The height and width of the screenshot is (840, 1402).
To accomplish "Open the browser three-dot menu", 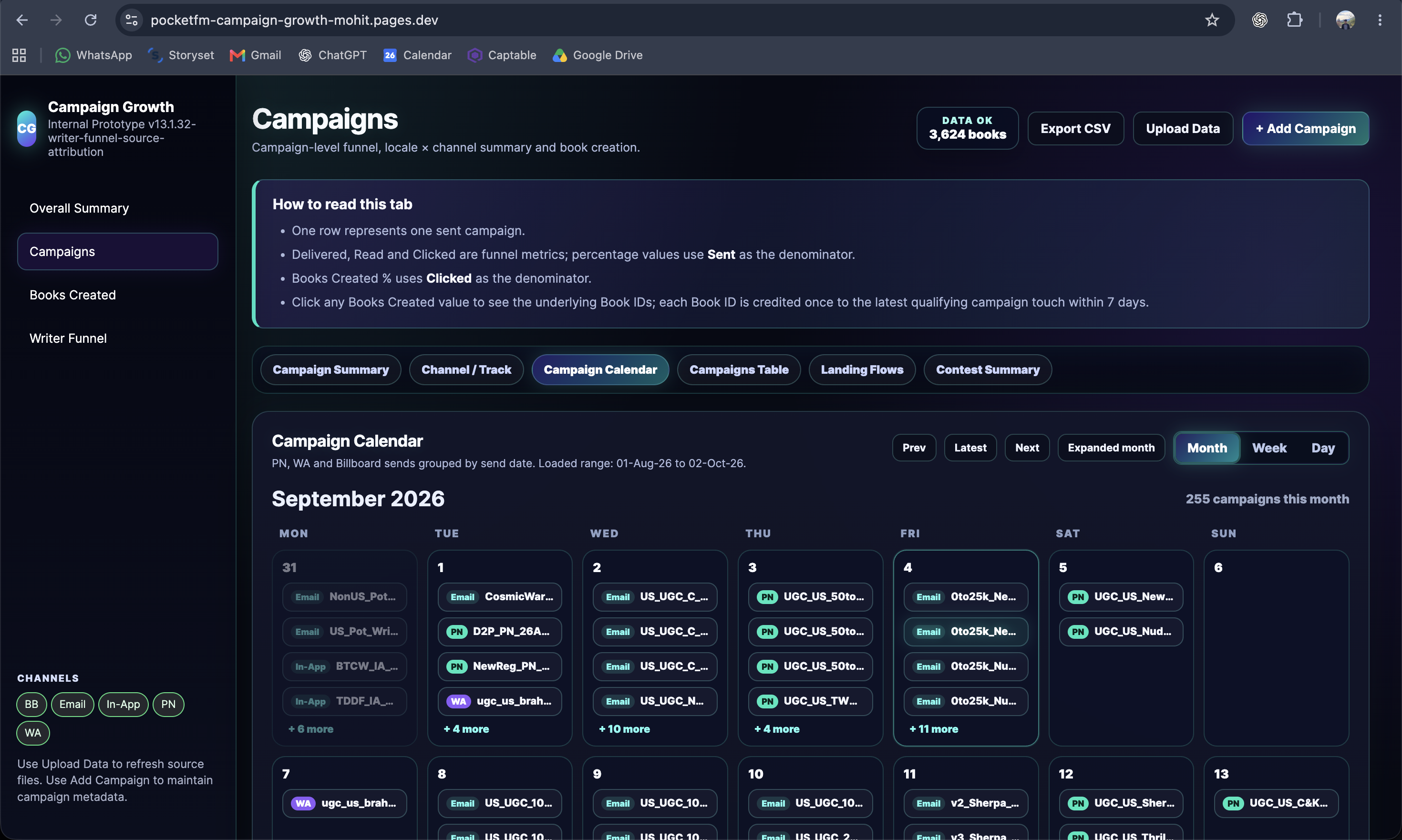I will (1380, 20).
